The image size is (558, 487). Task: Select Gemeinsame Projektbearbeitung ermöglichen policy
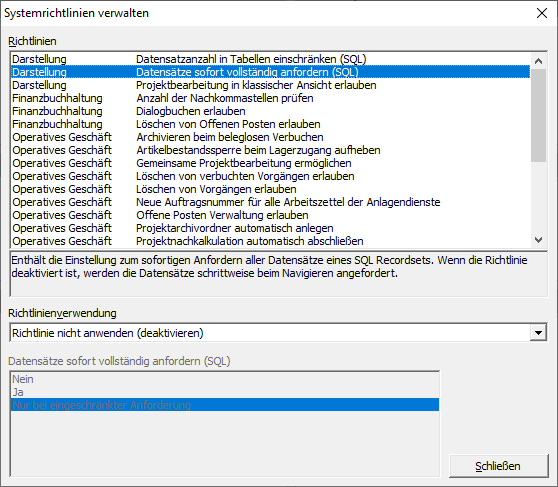(270, 163)
